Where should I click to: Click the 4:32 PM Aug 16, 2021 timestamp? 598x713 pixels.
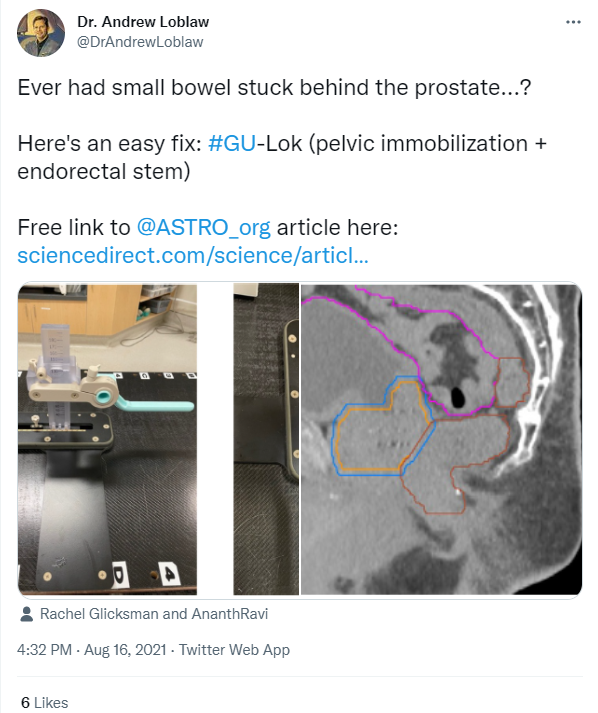pos(92,649)
